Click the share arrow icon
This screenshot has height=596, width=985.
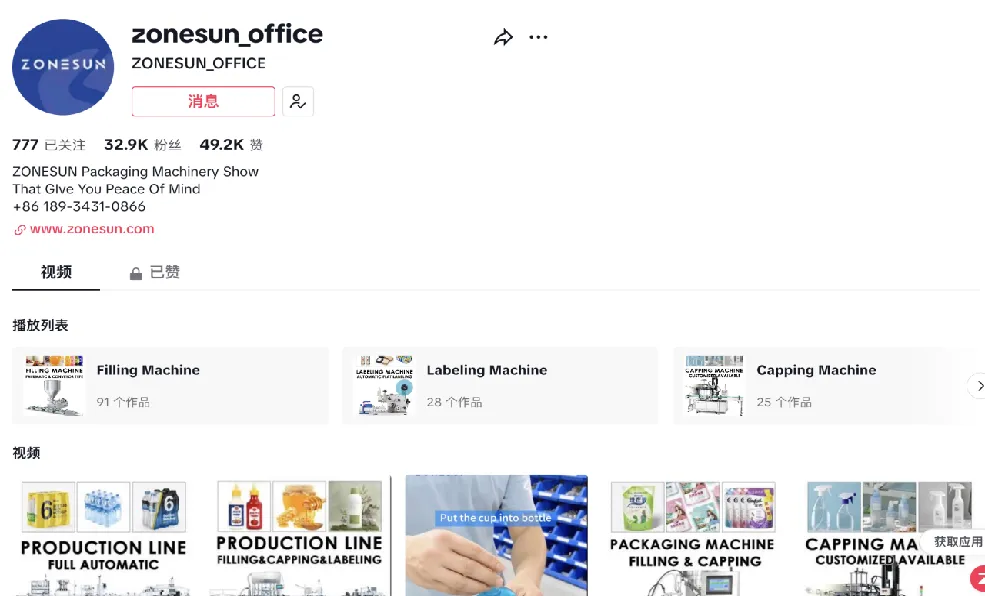click(x=503, y=37)
